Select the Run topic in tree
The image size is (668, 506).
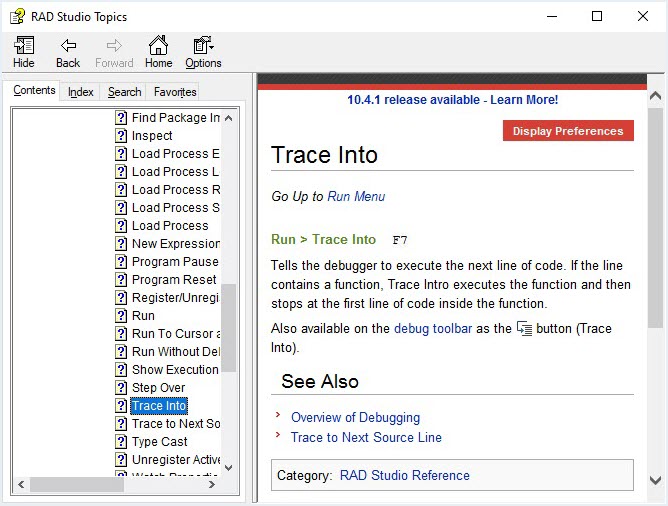(143, 316)
